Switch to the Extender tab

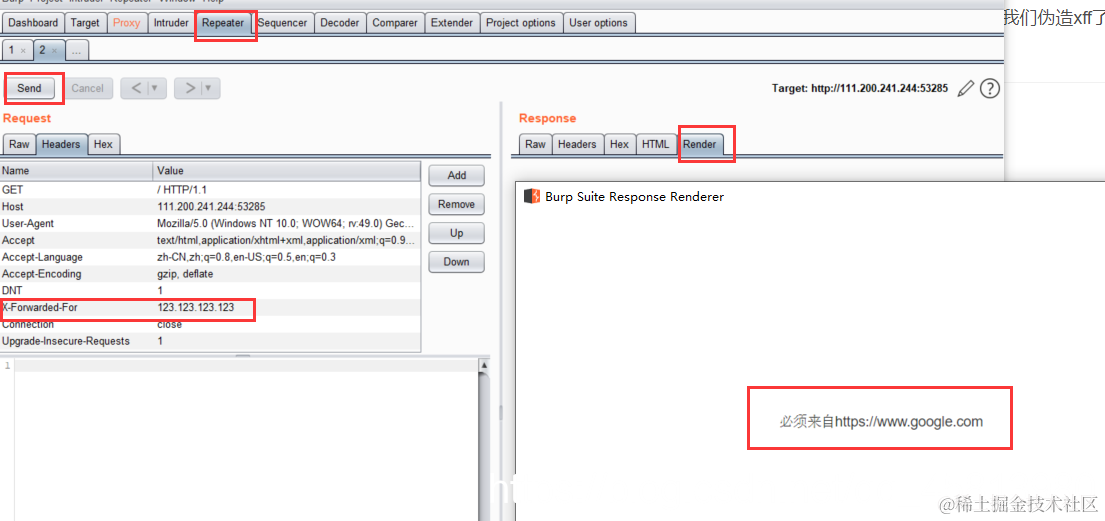tap(452, 23)
